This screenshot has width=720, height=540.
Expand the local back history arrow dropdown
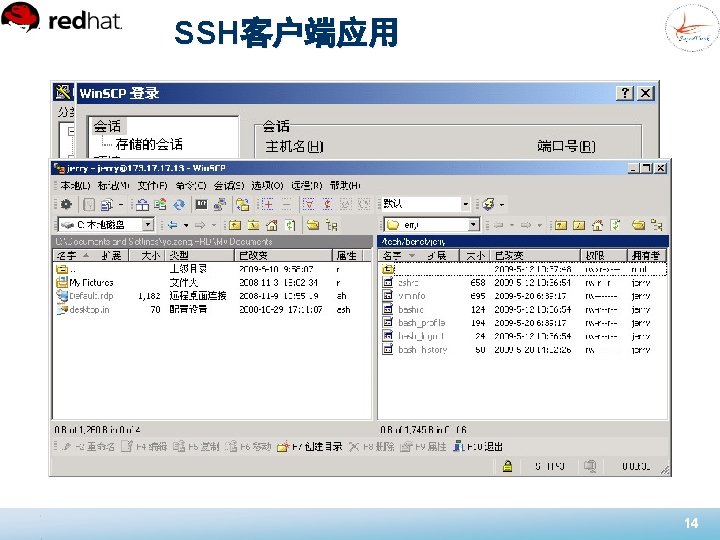pos(186,225)
